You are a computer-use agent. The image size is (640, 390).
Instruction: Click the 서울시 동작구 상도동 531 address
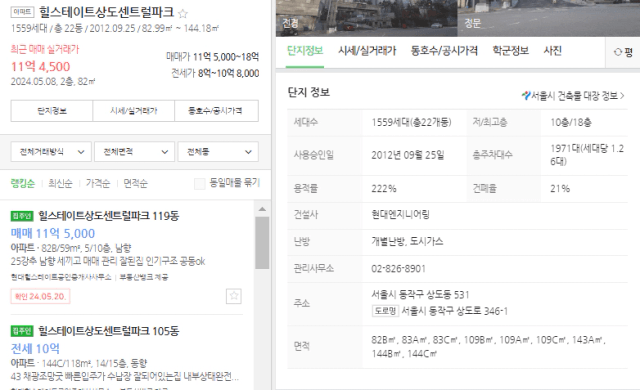point(420,295)
